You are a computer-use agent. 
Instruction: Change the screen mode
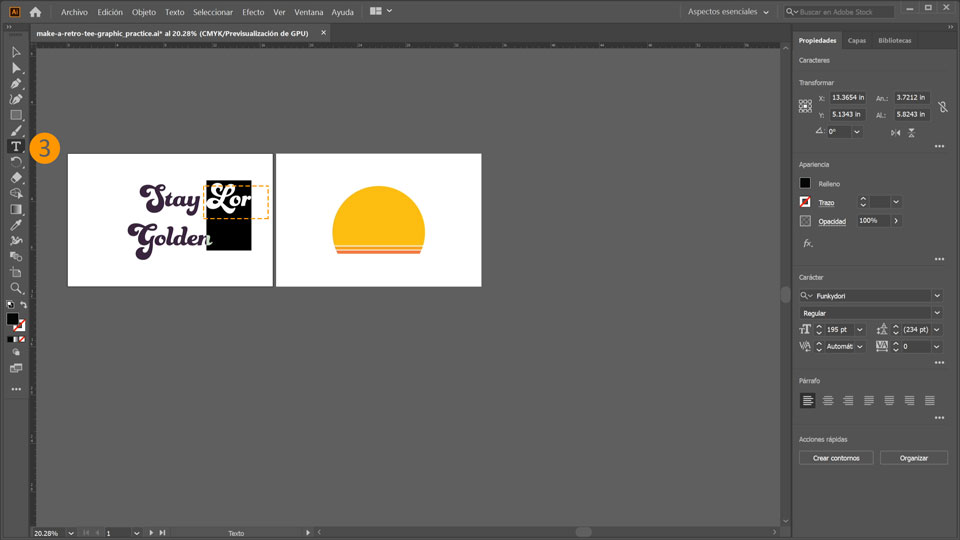point(16,368)
